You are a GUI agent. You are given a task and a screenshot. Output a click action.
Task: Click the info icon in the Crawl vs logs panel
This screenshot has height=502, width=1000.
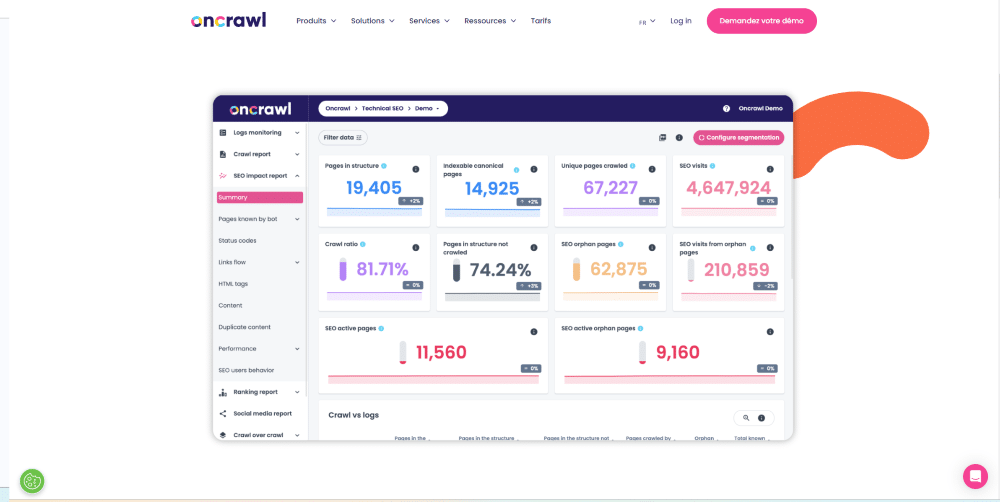click(x=761, y=418)
